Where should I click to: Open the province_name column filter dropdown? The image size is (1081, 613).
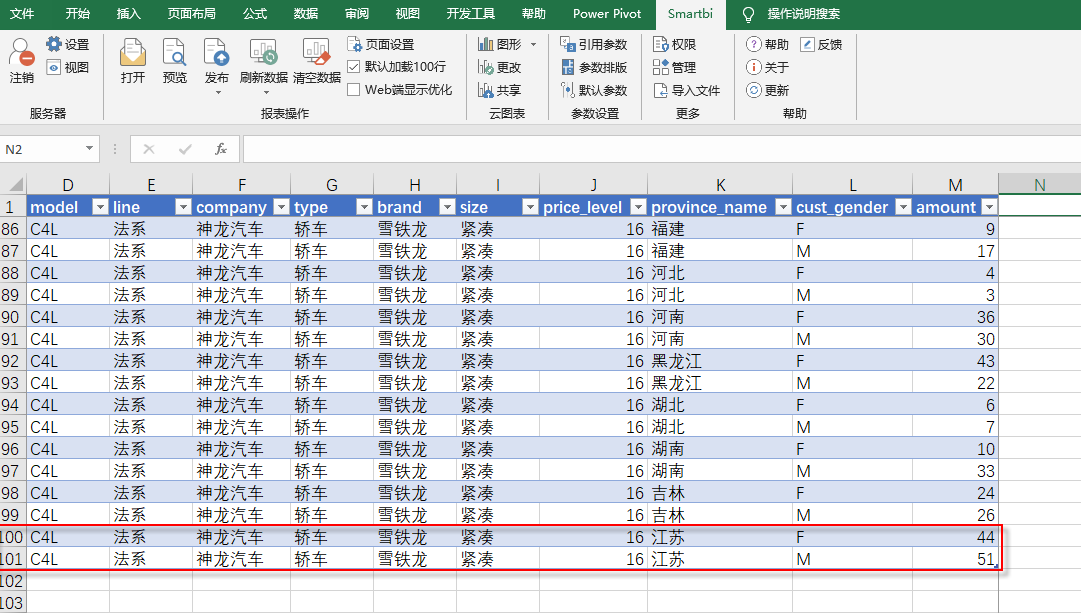tap(783, 207)
